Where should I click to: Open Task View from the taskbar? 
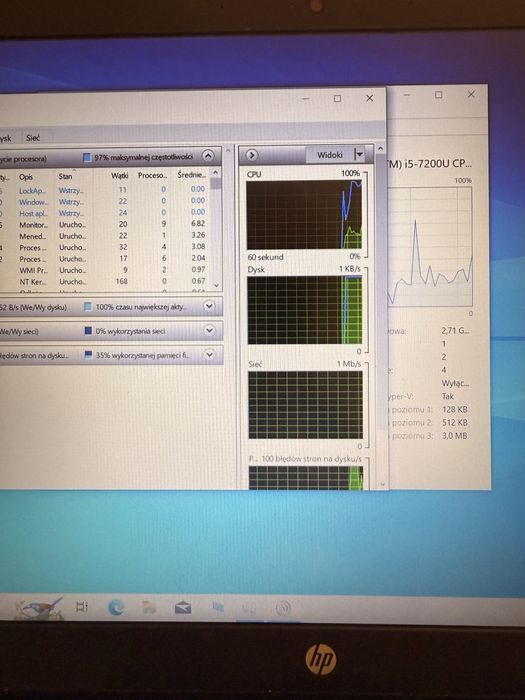click(82, 607)
